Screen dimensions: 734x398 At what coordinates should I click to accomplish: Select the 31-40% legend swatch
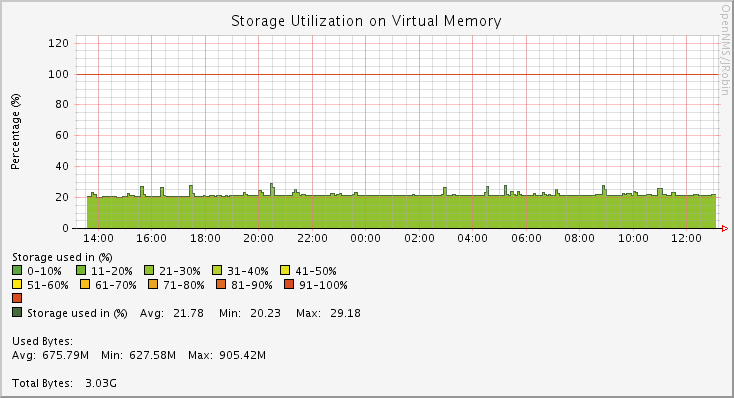217,271
